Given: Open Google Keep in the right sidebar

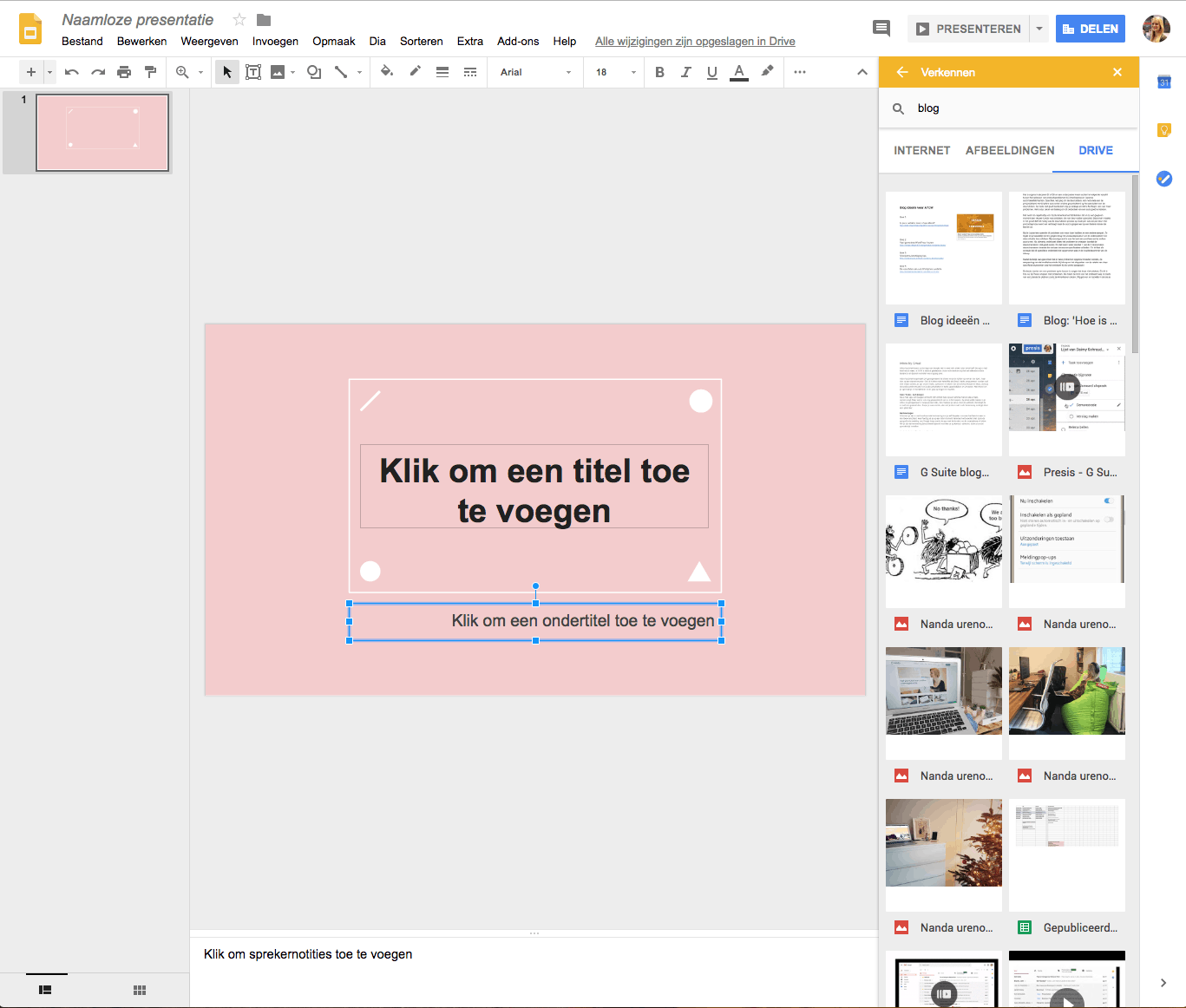Looking at the screenshot, I should click(x=1163, y=129).
